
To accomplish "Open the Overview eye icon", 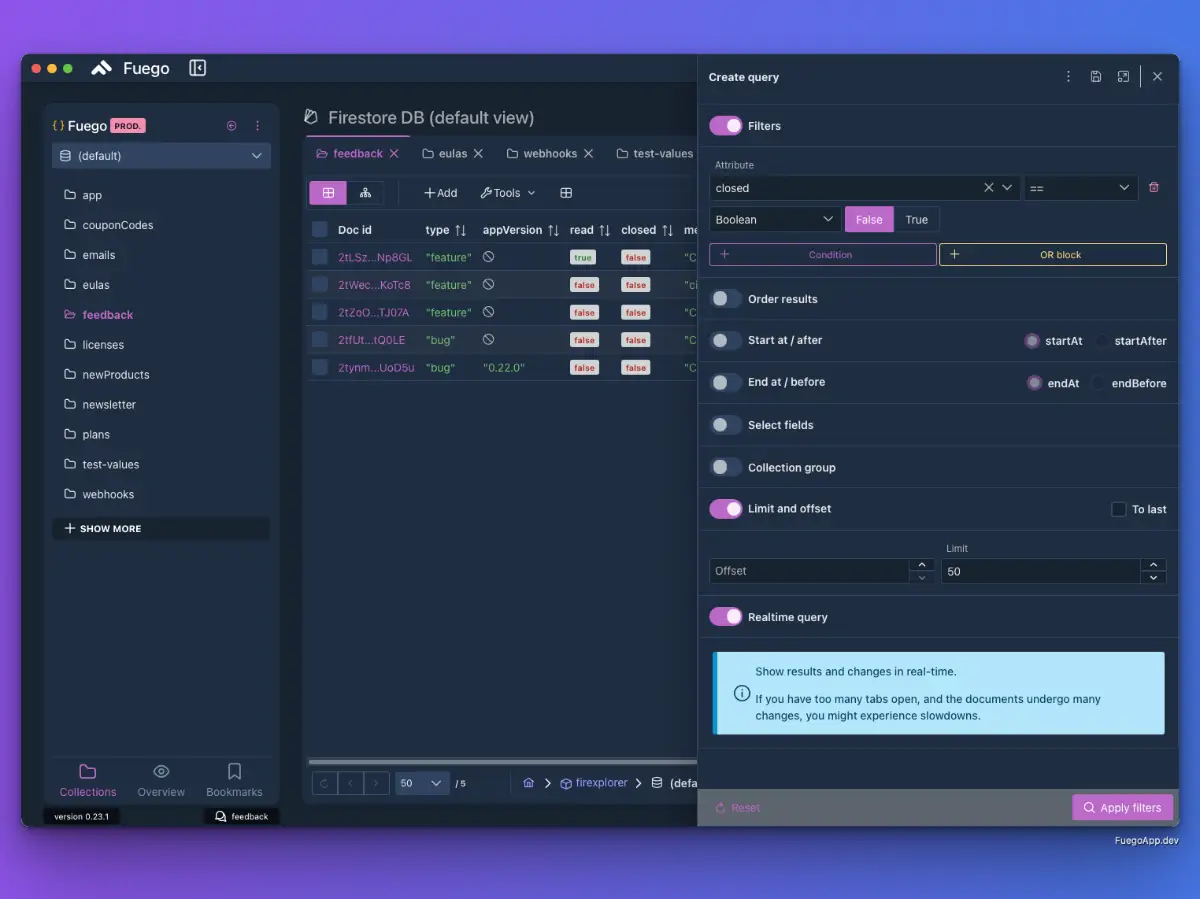I will click(161, 771).
